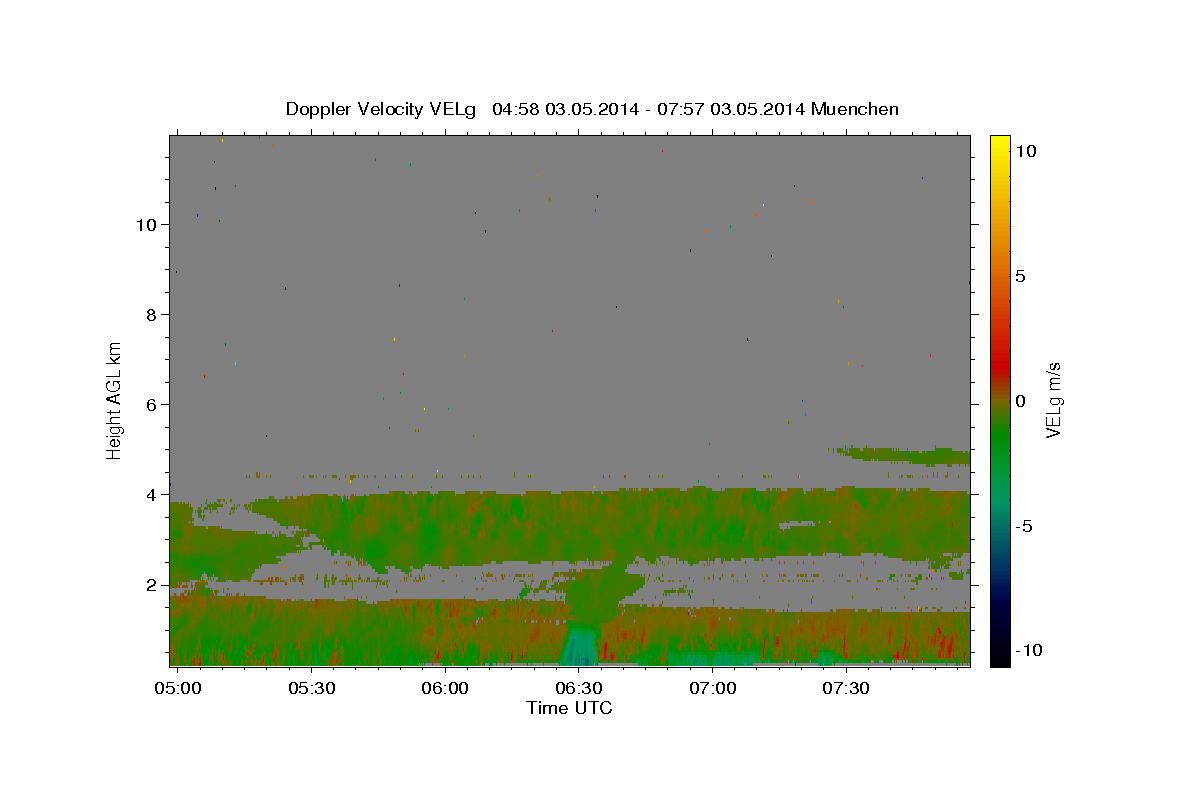Click the yellow top of the colorbar
The width and height of the screenshot is (1200, 800).
tap(1000, 142)
